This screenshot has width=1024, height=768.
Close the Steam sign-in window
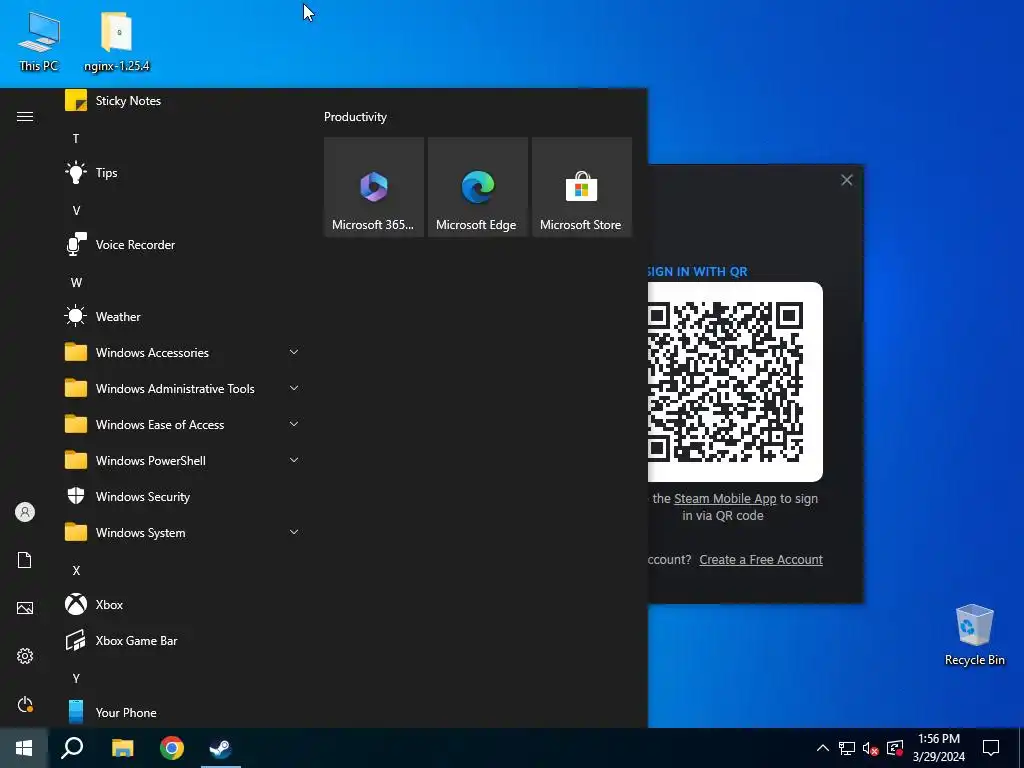click(846, 180)
